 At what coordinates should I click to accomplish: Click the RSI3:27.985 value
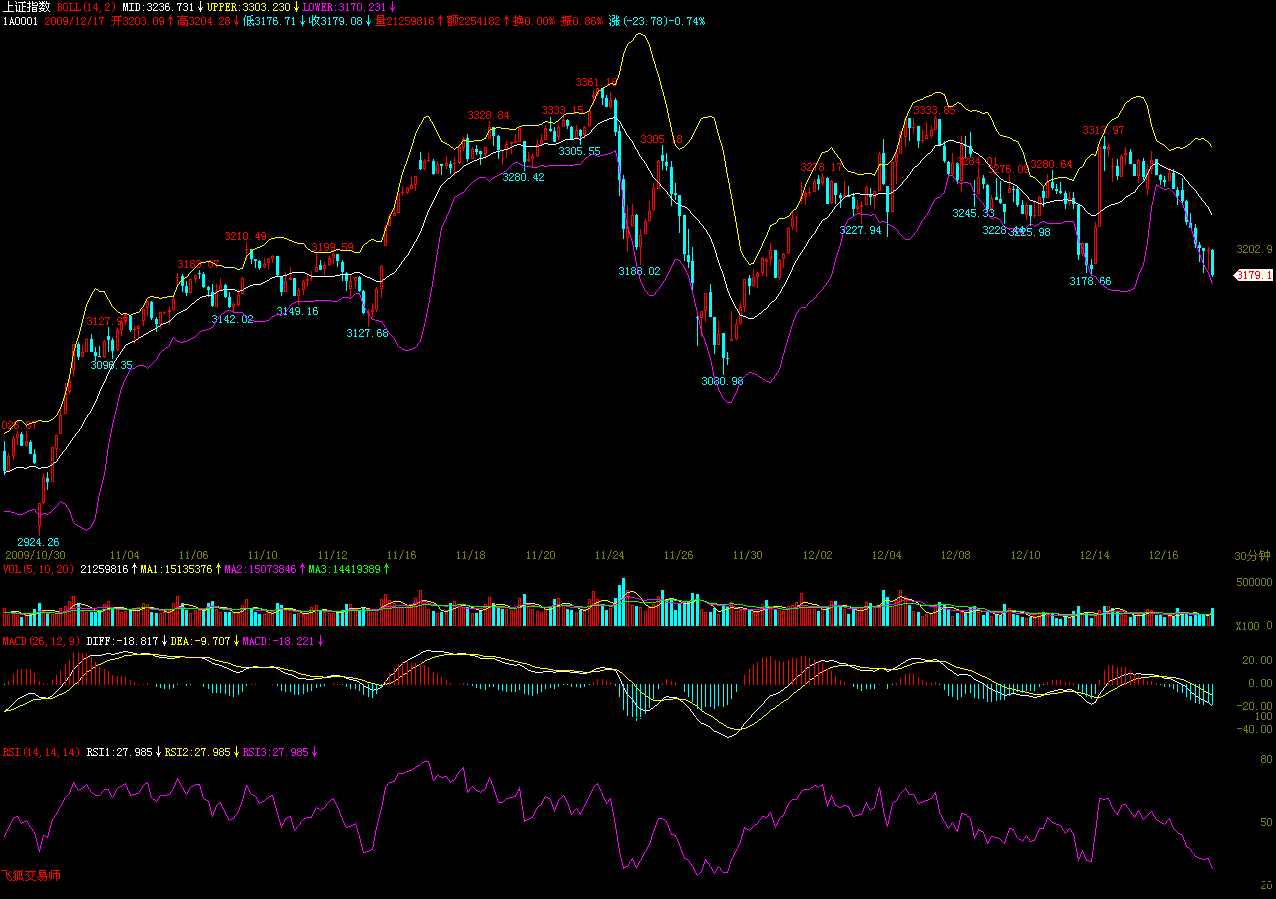tap(276, 751)
